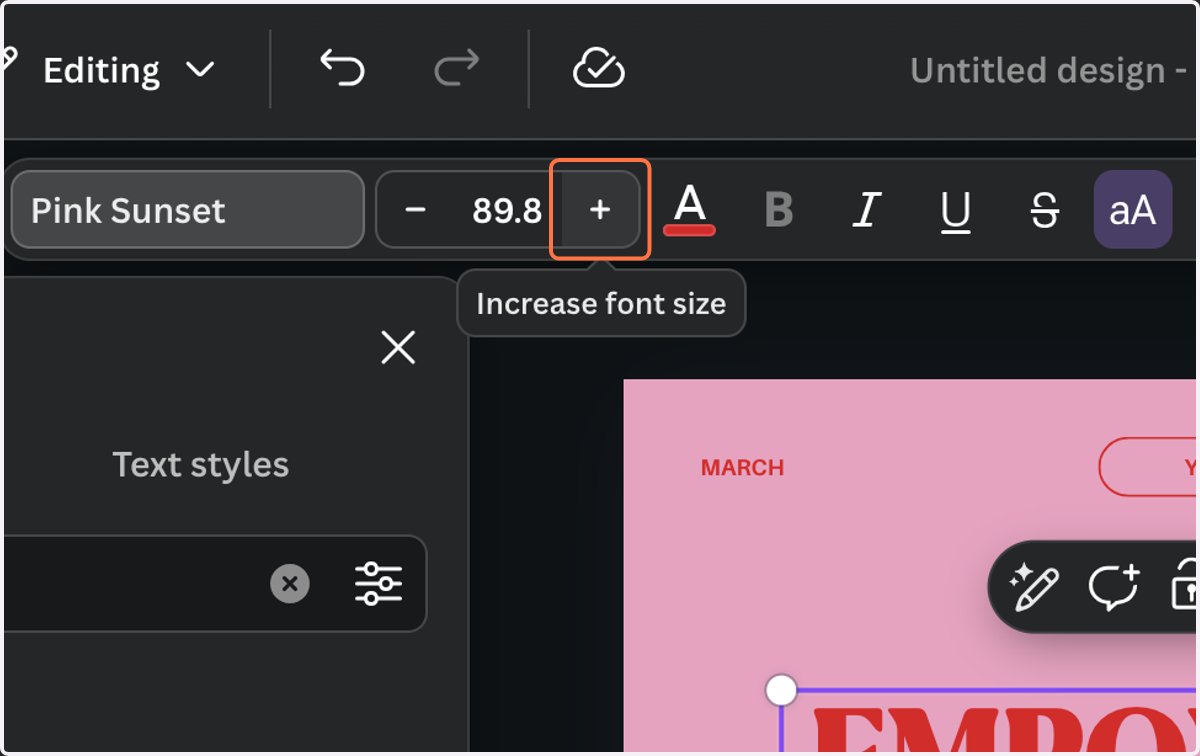Open the search filter options
This screenshot has width=1200, height=756.
[379, 583]
